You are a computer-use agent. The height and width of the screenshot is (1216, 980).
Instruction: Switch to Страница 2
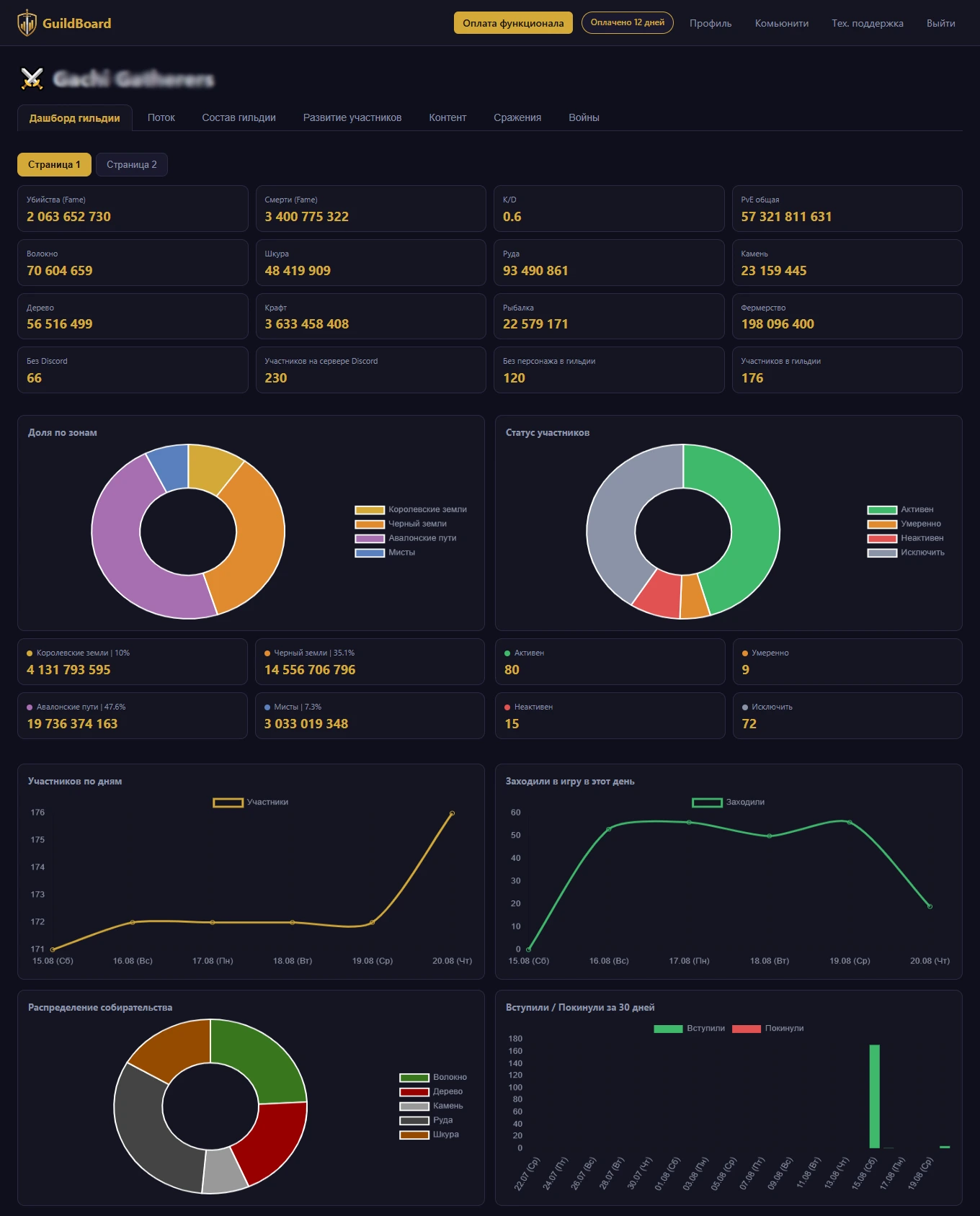pos(132,164)
